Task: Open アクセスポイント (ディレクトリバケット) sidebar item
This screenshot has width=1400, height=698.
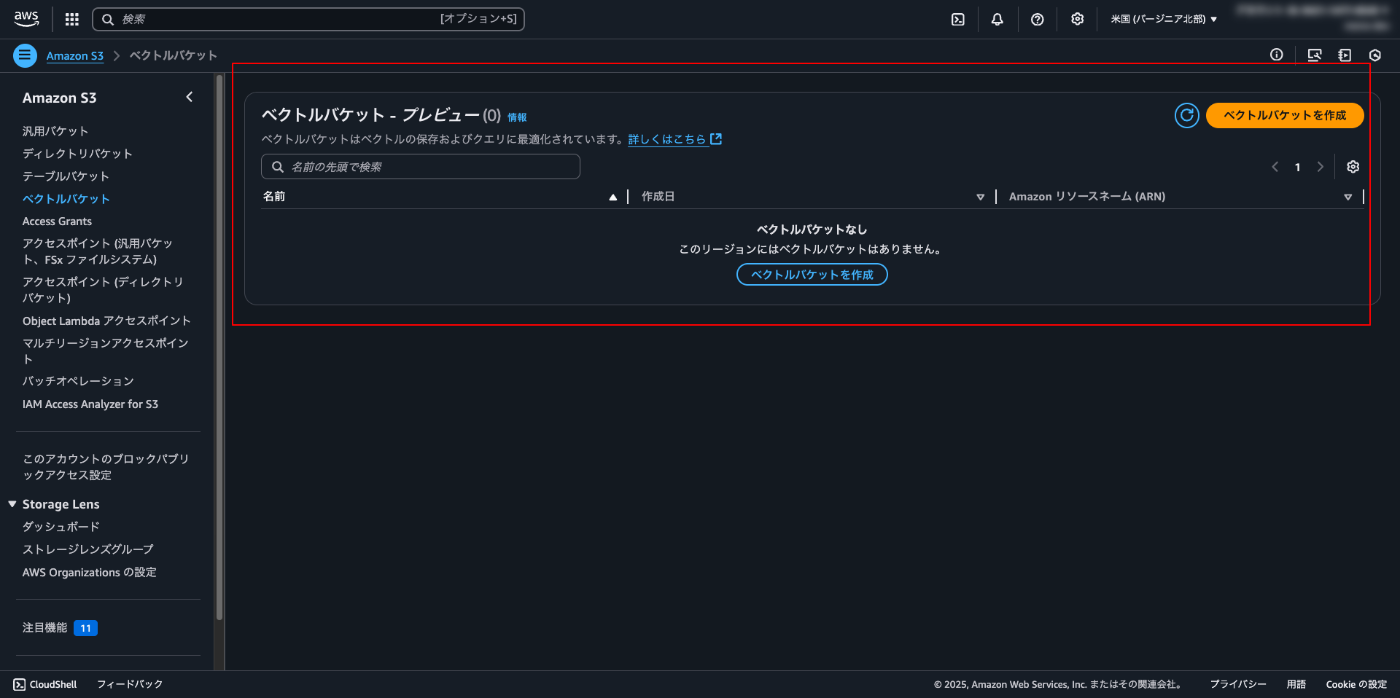Action: tap(103, 290)
